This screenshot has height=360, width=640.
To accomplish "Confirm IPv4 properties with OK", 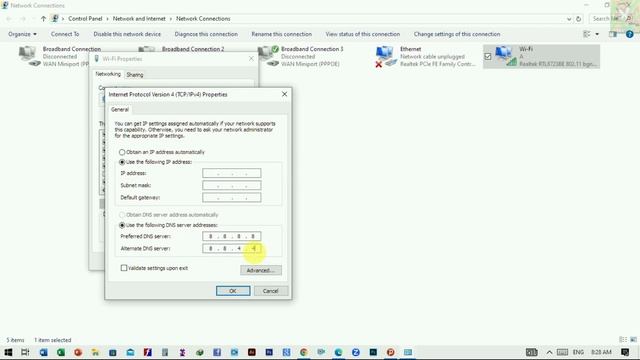I will pyautogui.click(x=233, y=291).
